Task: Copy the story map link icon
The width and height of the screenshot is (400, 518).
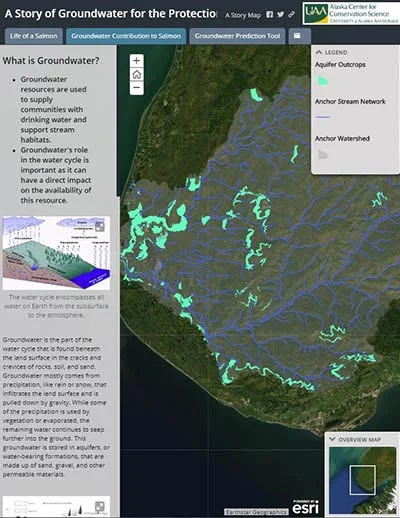Action: tap(291, 14)
